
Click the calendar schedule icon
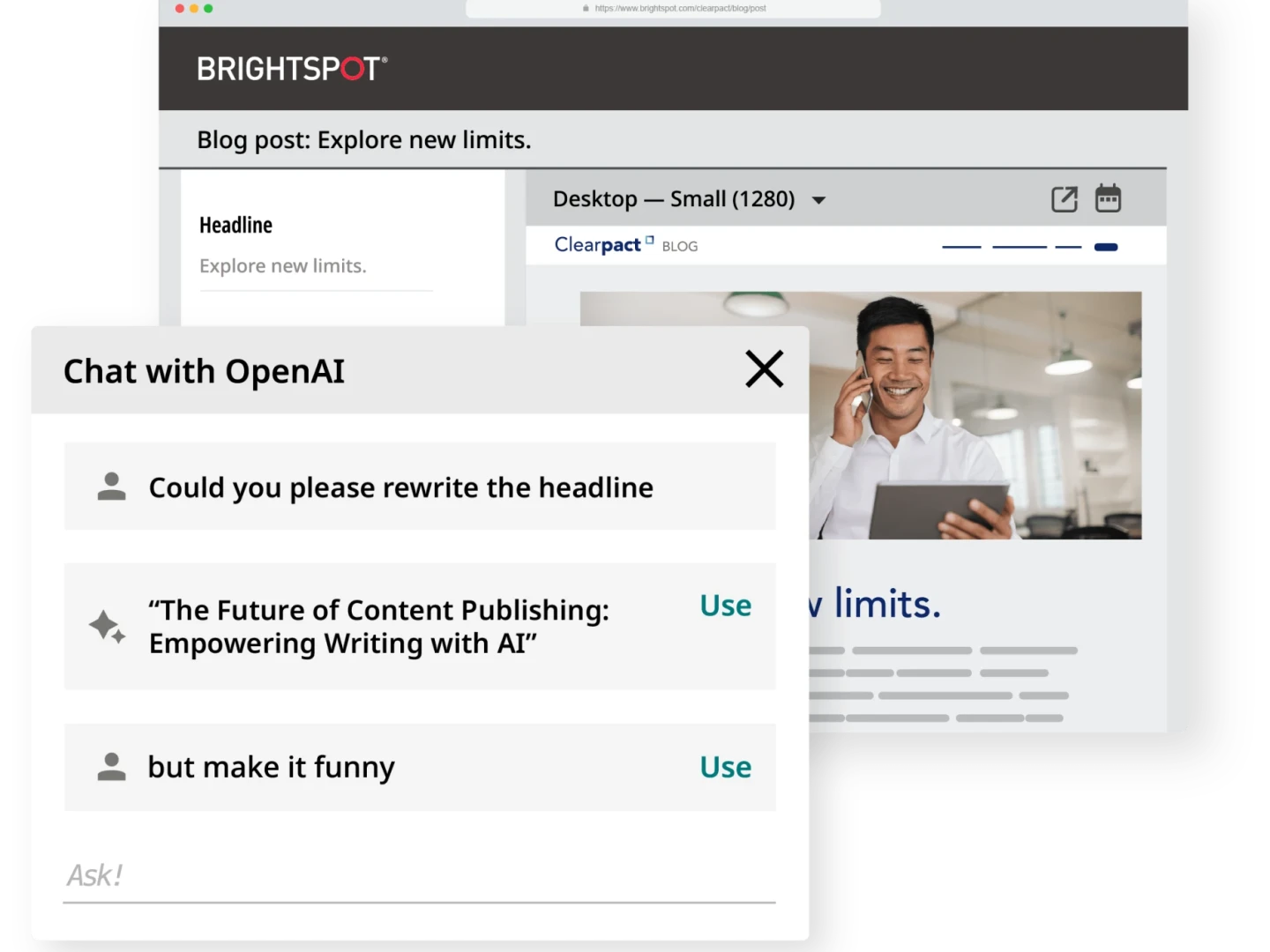pyautogui.click(x=1108, y=198)
